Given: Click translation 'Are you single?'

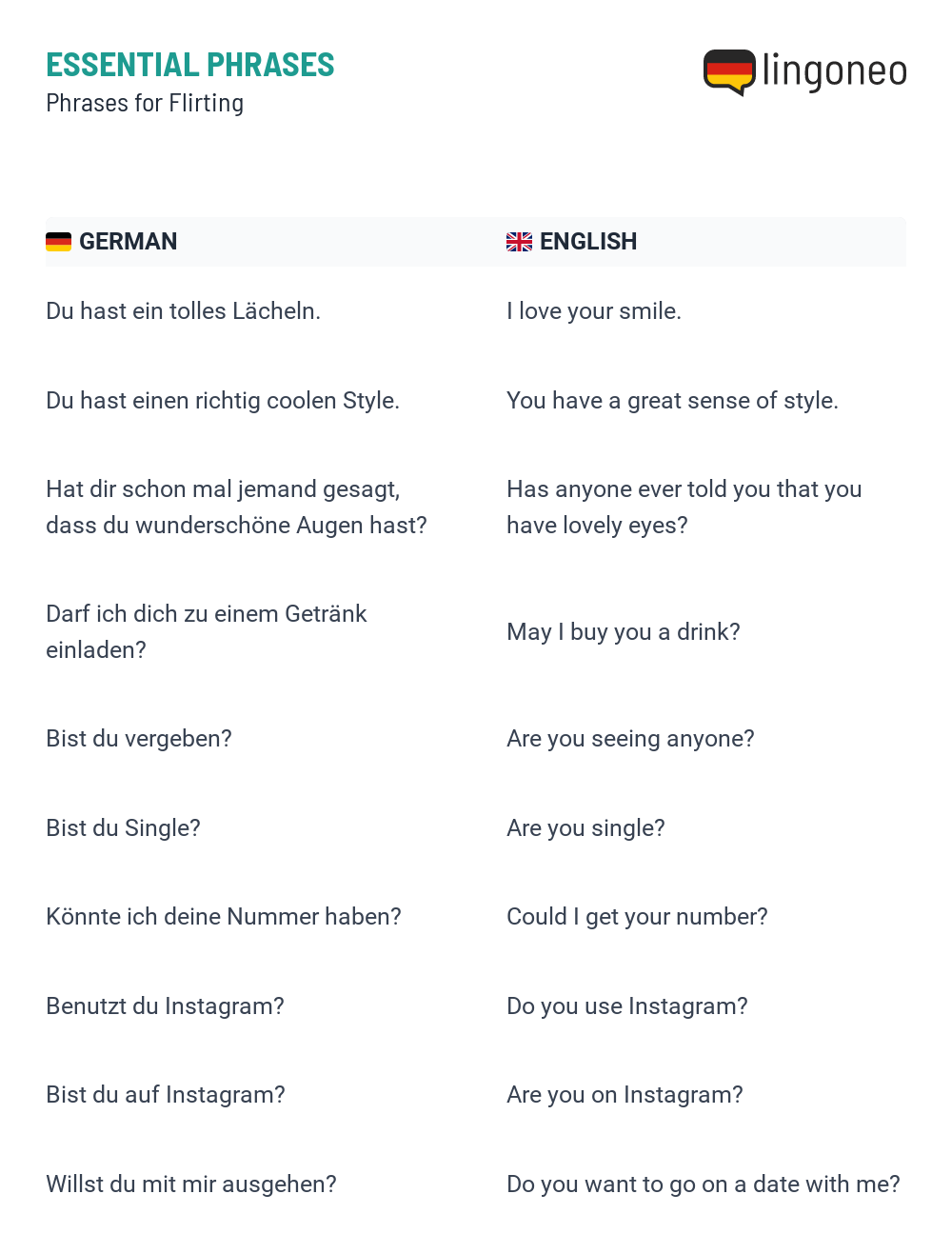Looking at the screenshot, I should [586, 828].
